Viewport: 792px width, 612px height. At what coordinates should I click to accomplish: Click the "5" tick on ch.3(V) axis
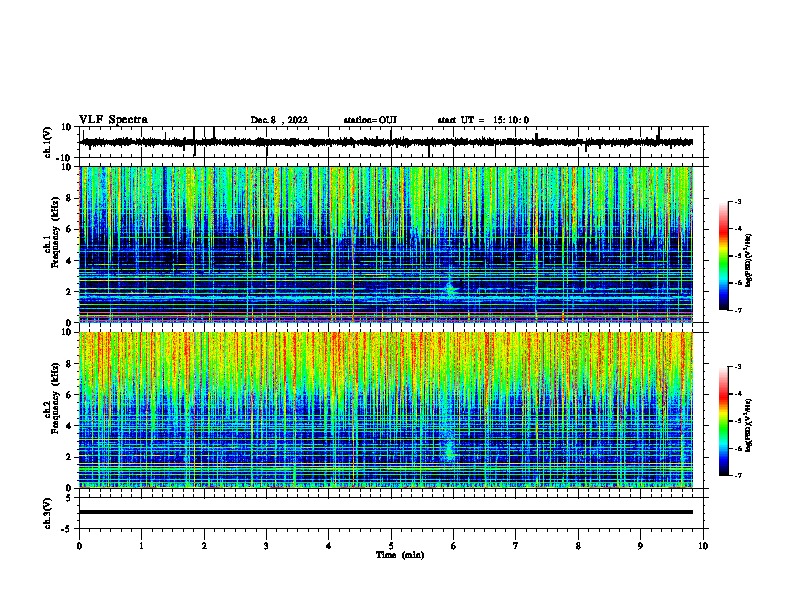70,498
